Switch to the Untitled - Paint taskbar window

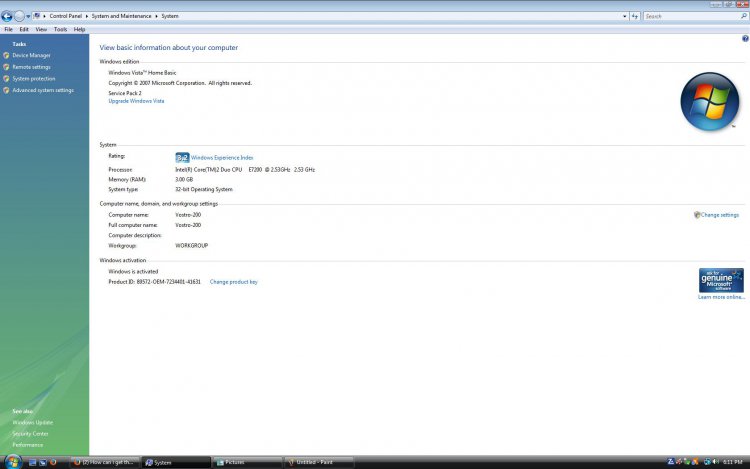tap(319, 462)
